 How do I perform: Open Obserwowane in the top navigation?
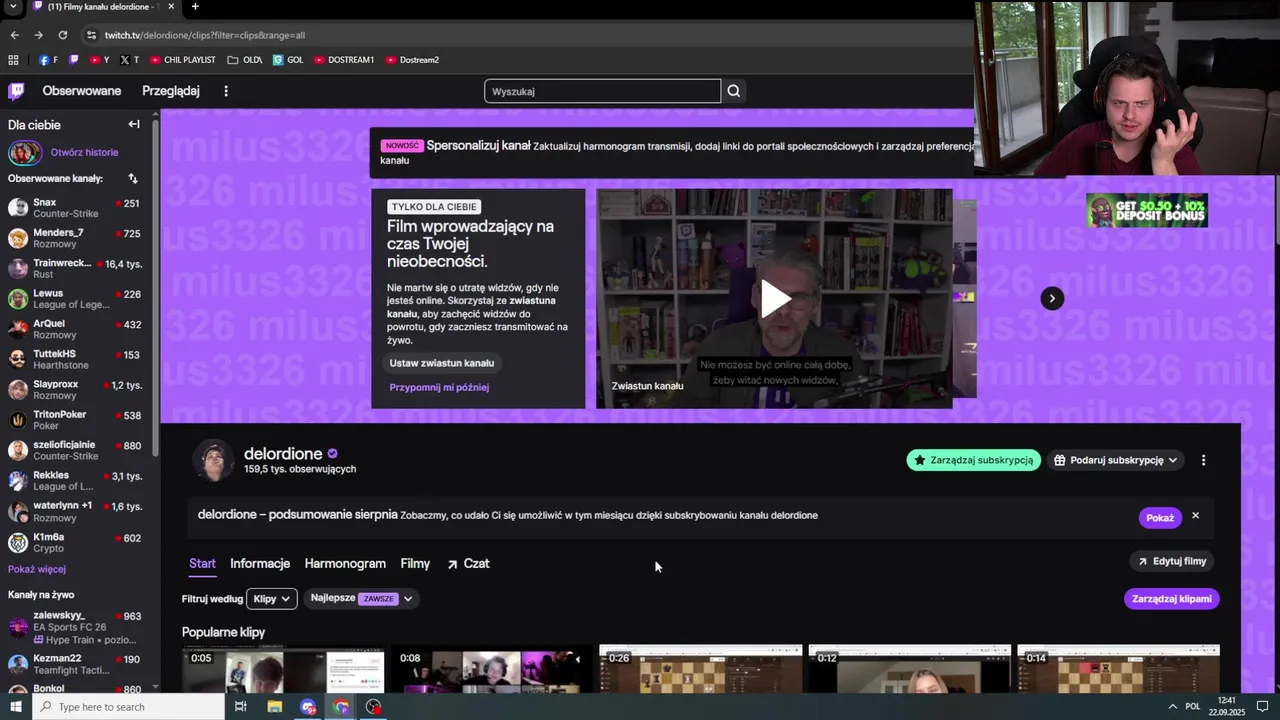click(x=82, y=91)
